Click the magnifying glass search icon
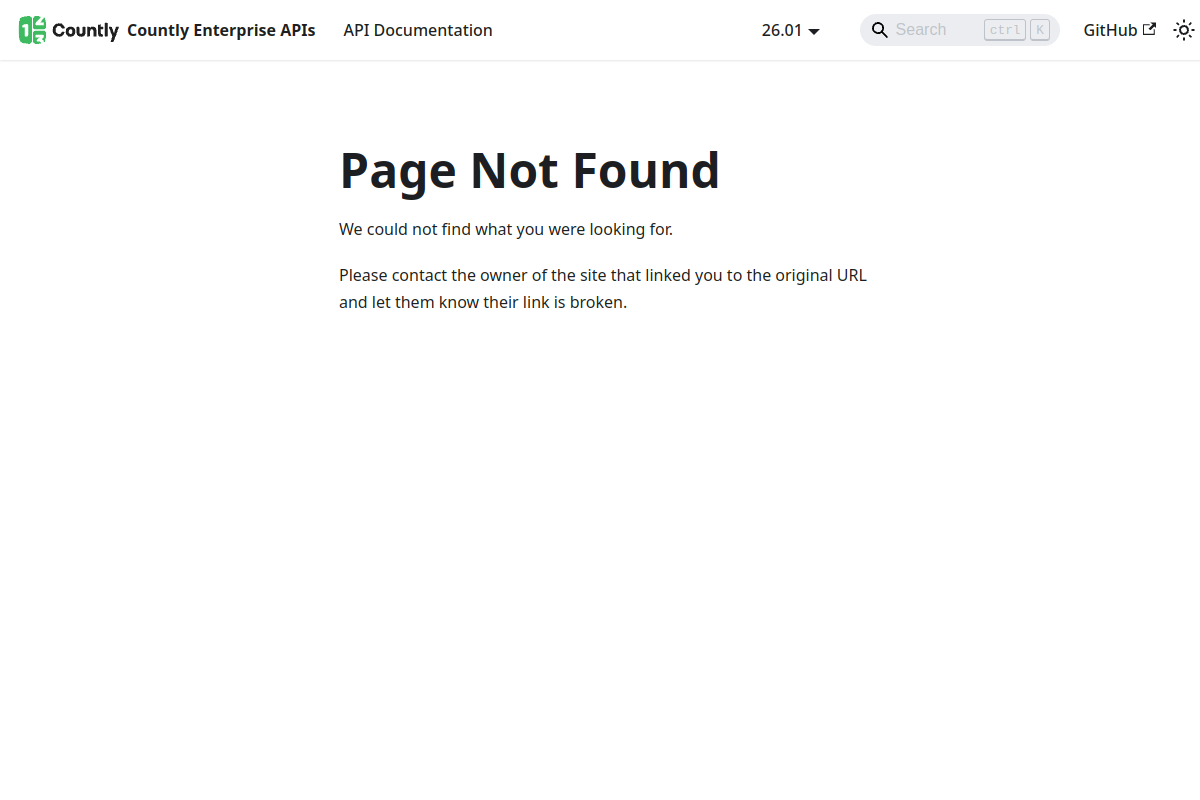Image resolution: width=1200 pixels, height=800 pixels. (880, 30)
